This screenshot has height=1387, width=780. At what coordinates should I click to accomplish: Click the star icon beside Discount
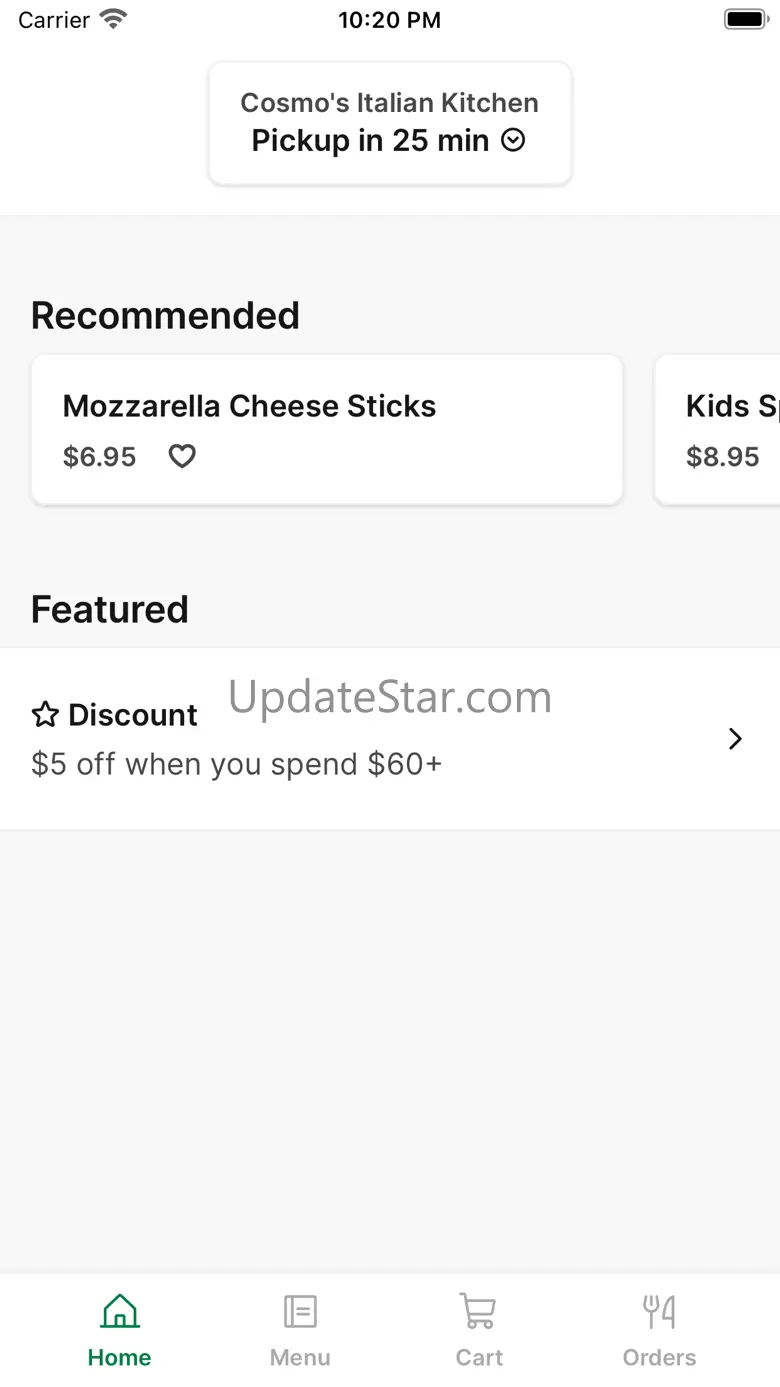coord(45,715)
